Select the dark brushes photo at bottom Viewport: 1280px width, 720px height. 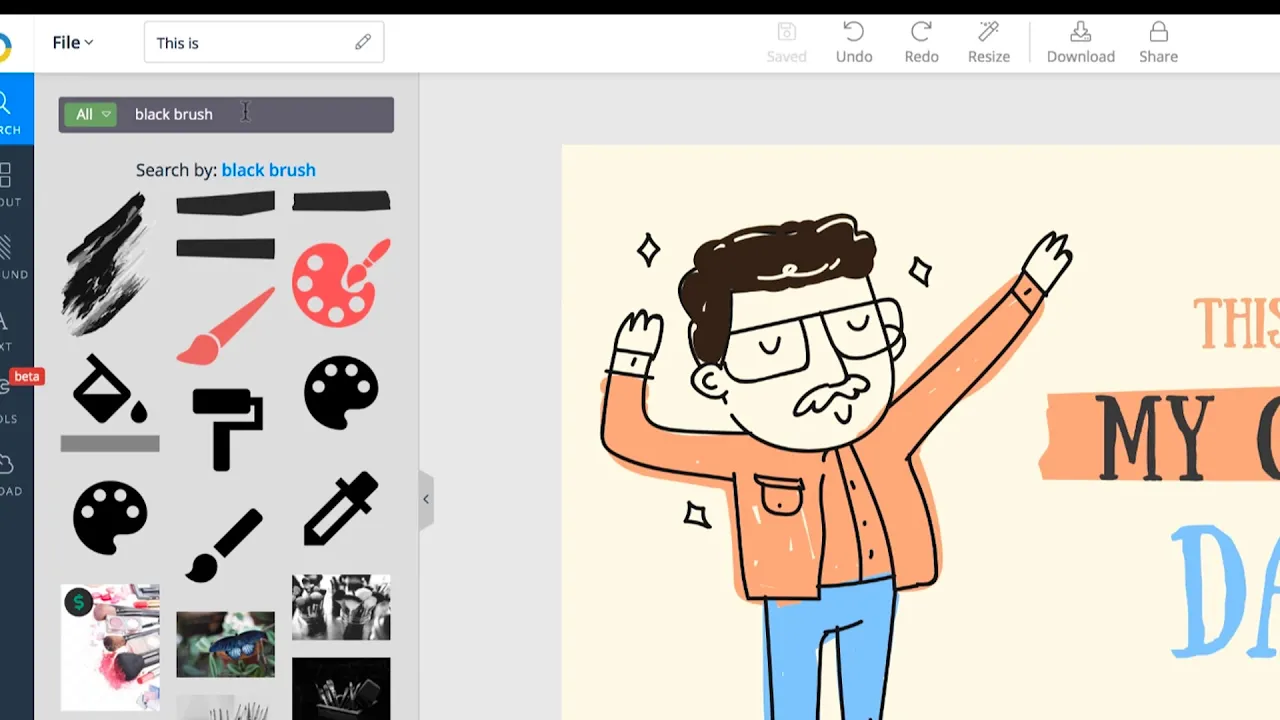341,689
